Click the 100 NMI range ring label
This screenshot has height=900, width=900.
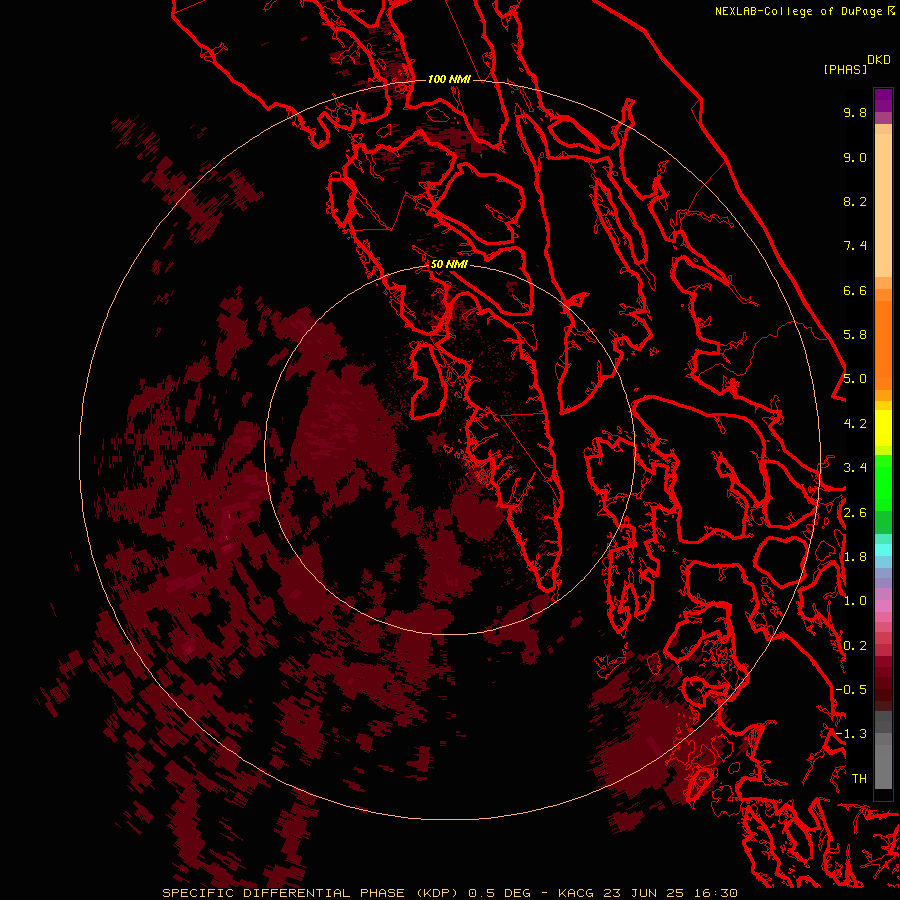(449, 79)
